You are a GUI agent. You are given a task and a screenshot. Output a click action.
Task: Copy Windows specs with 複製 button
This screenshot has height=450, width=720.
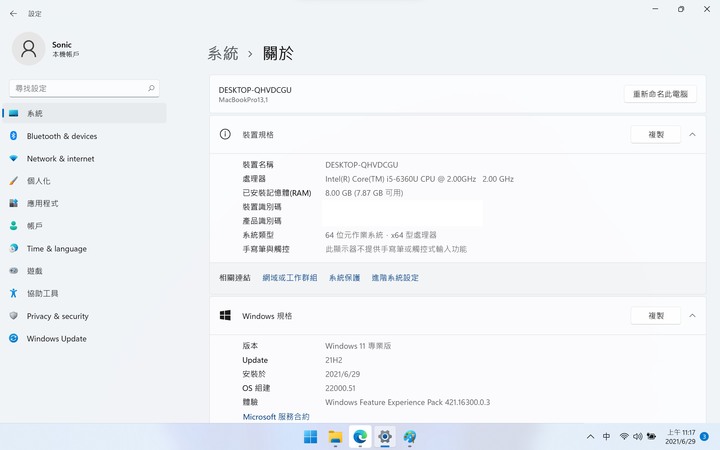(x=656, y=315)
